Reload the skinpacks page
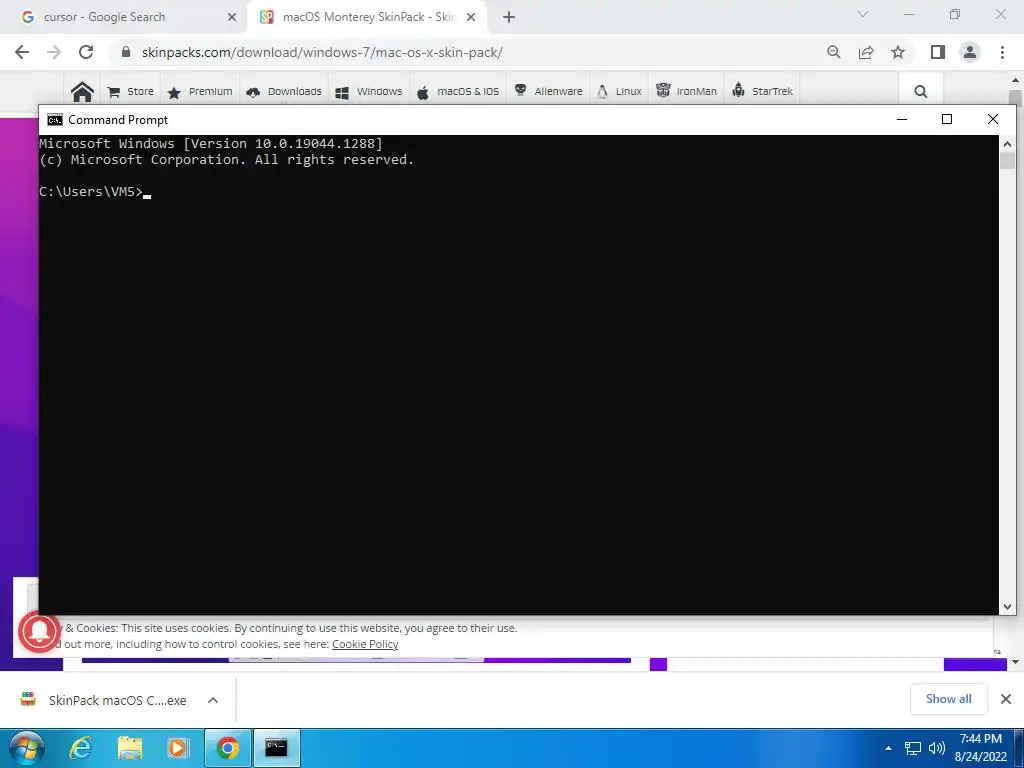Viewport: 1024px width, 768px height. pos(86,52)
